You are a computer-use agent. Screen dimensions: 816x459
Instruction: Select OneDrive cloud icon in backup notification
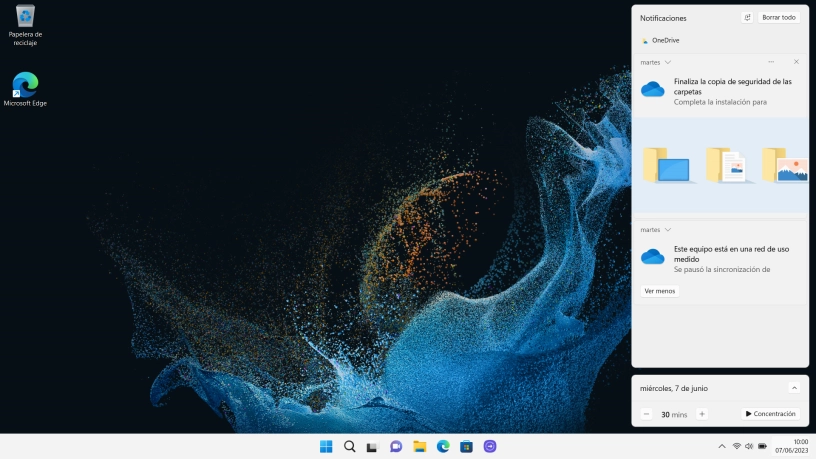pyautogui.click(x=653, y=89)
